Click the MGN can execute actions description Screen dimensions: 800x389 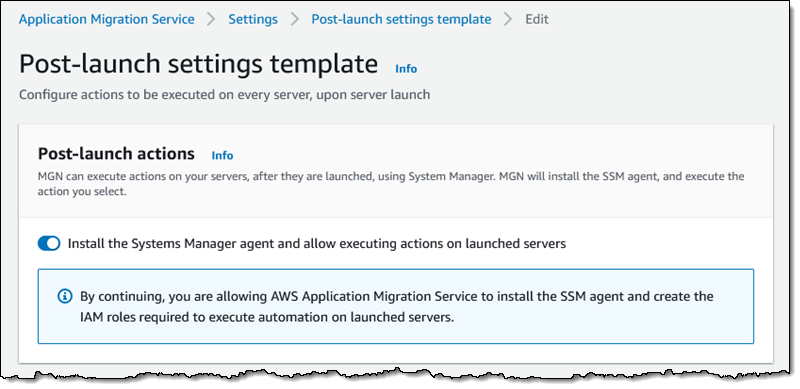tap(391, 184)
